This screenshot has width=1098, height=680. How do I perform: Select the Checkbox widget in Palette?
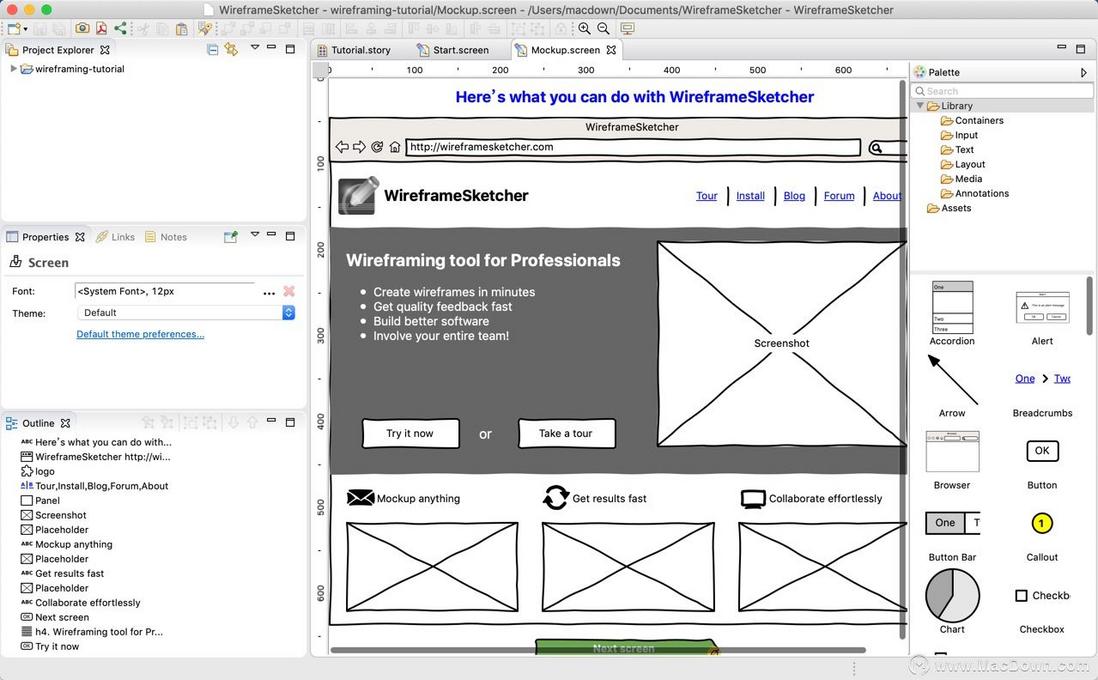tap(1042, 611)
